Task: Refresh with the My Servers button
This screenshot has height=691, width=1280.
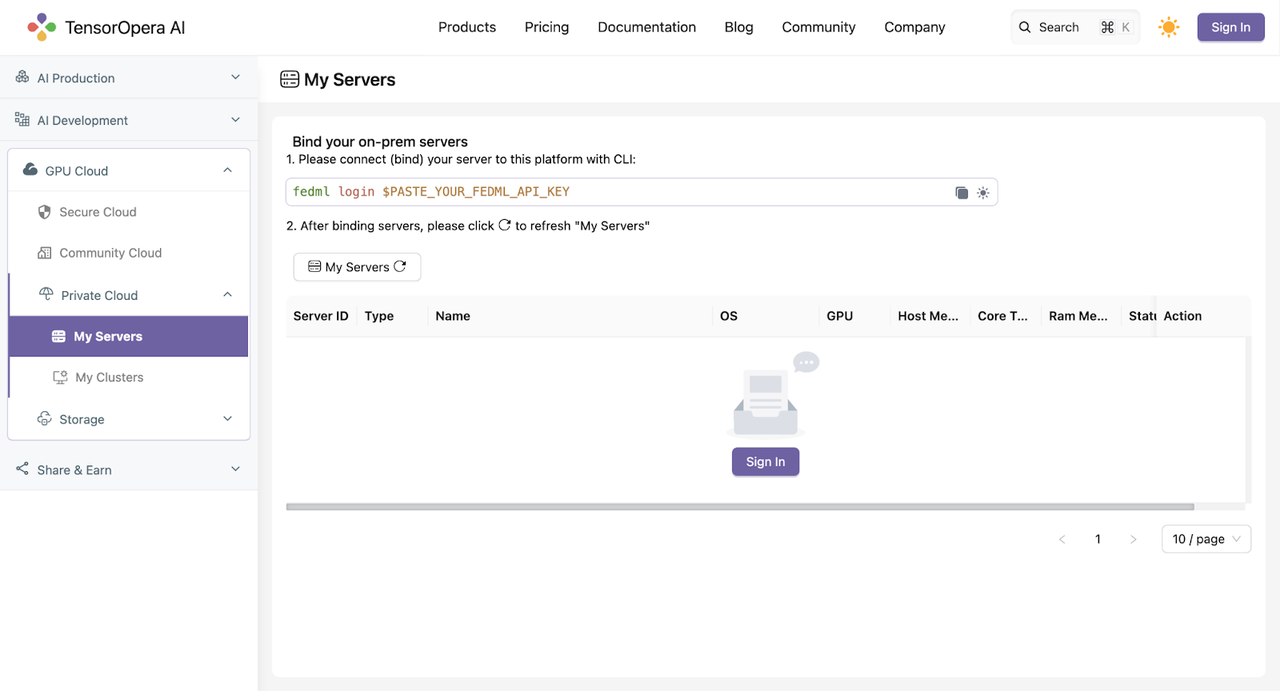Action: tap(357, 267)
